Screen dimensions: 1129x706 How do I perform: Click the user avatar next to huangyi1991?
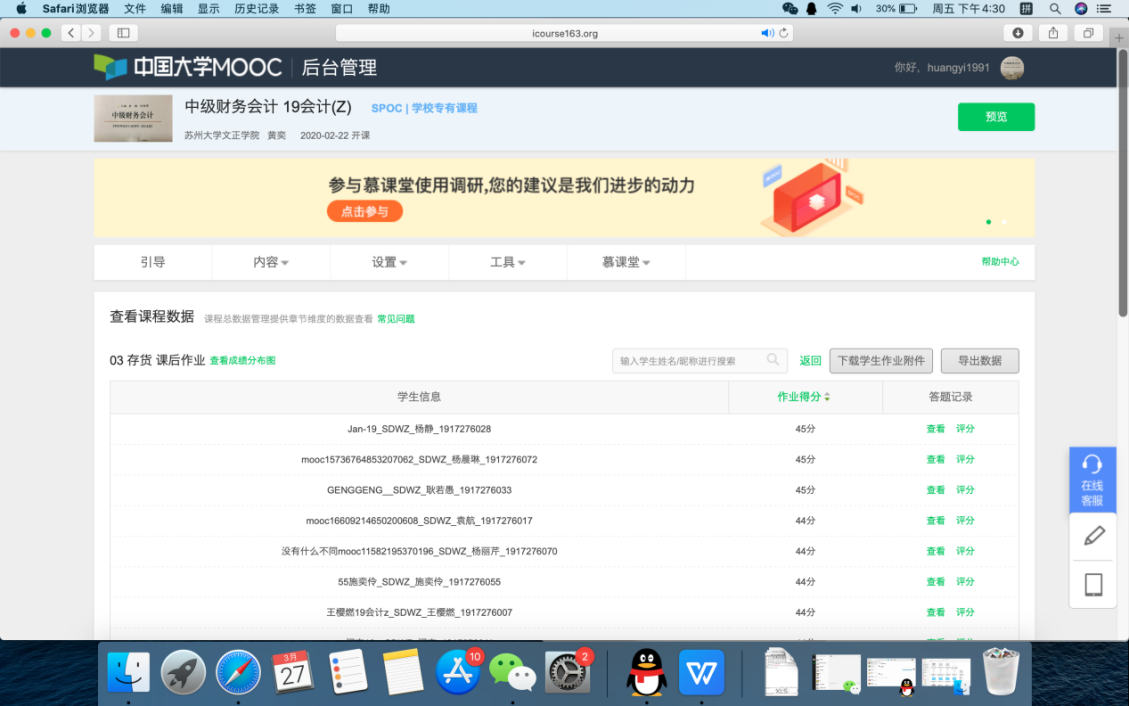pos(1012,68)
